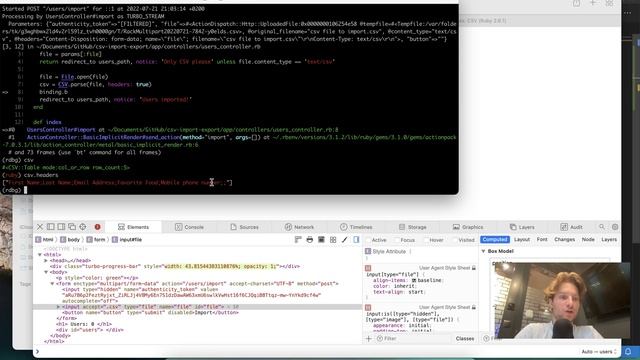Expand the <head> tree node

pyautogui.click(x=46, y=260)
